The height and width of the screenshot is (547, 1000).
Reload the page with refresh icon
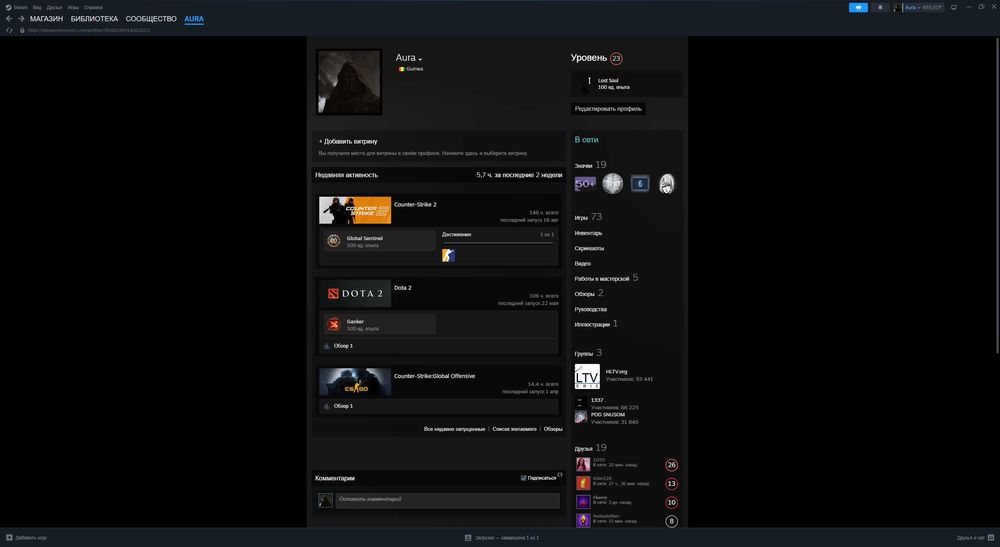[x=9, y=30]
